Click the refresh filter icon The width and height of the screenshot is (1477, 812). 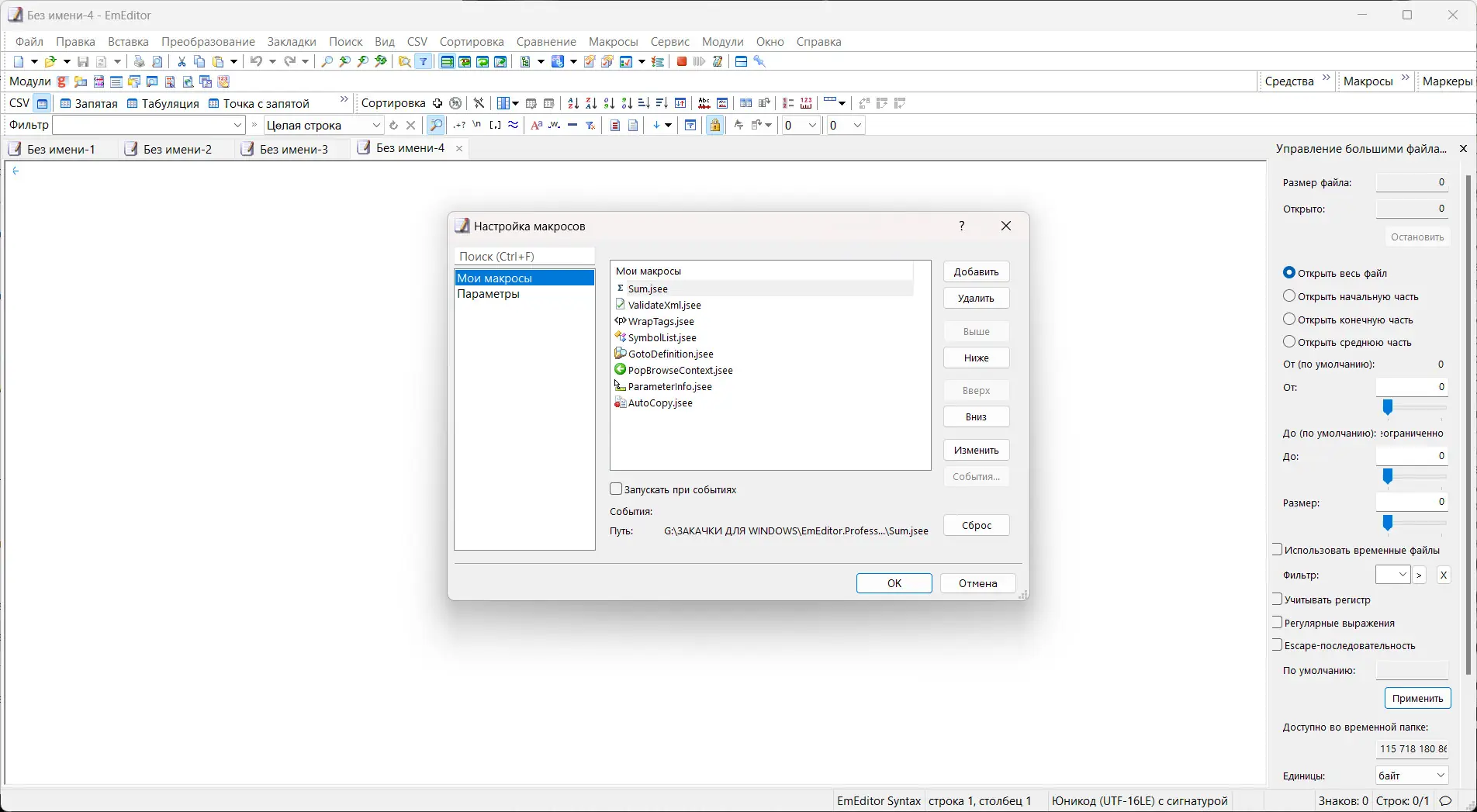click(393, 125)
